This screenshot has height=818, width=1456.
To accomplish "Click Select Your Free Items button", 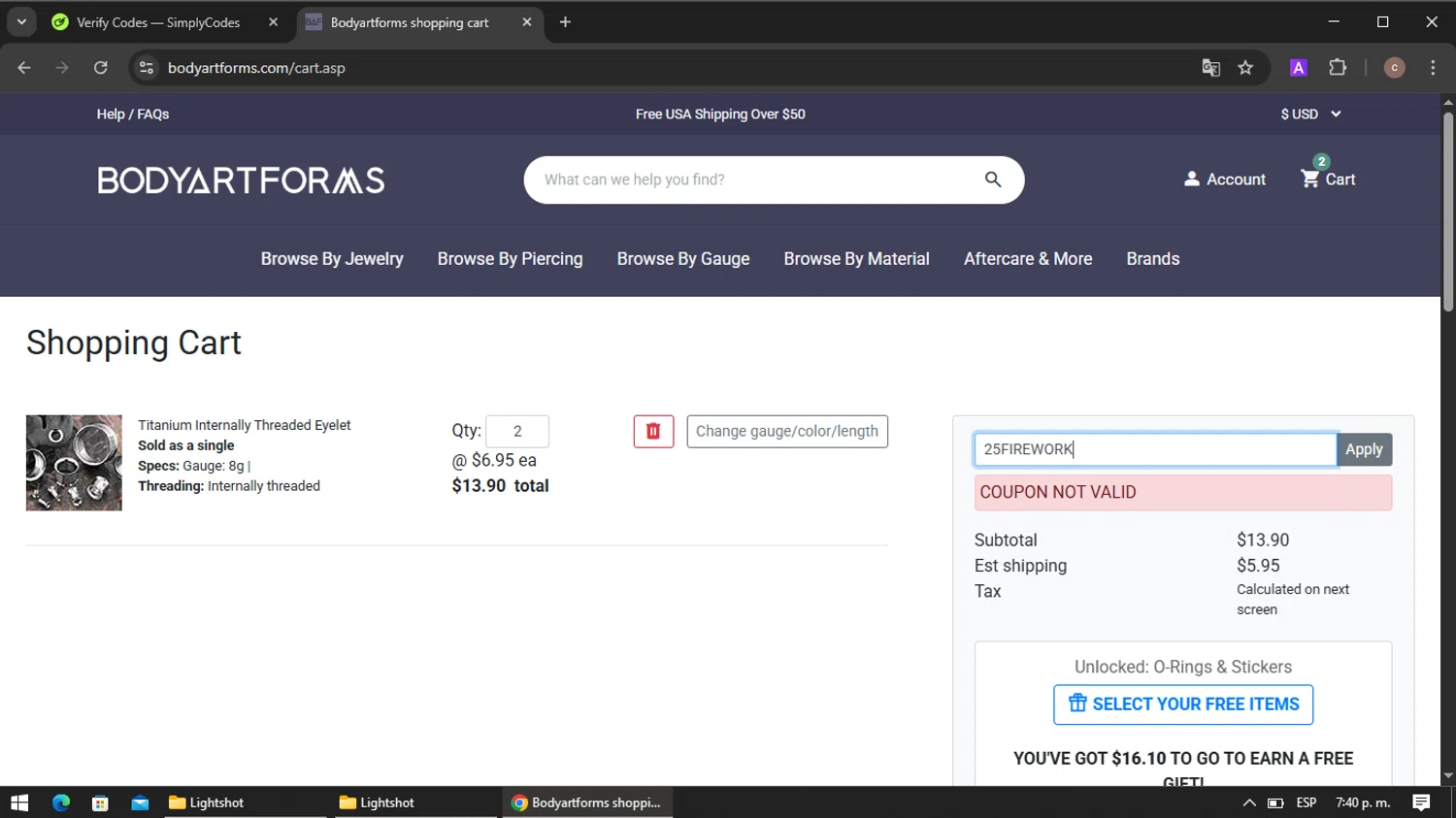I will pyautogui.click(x=1183, y=704).
